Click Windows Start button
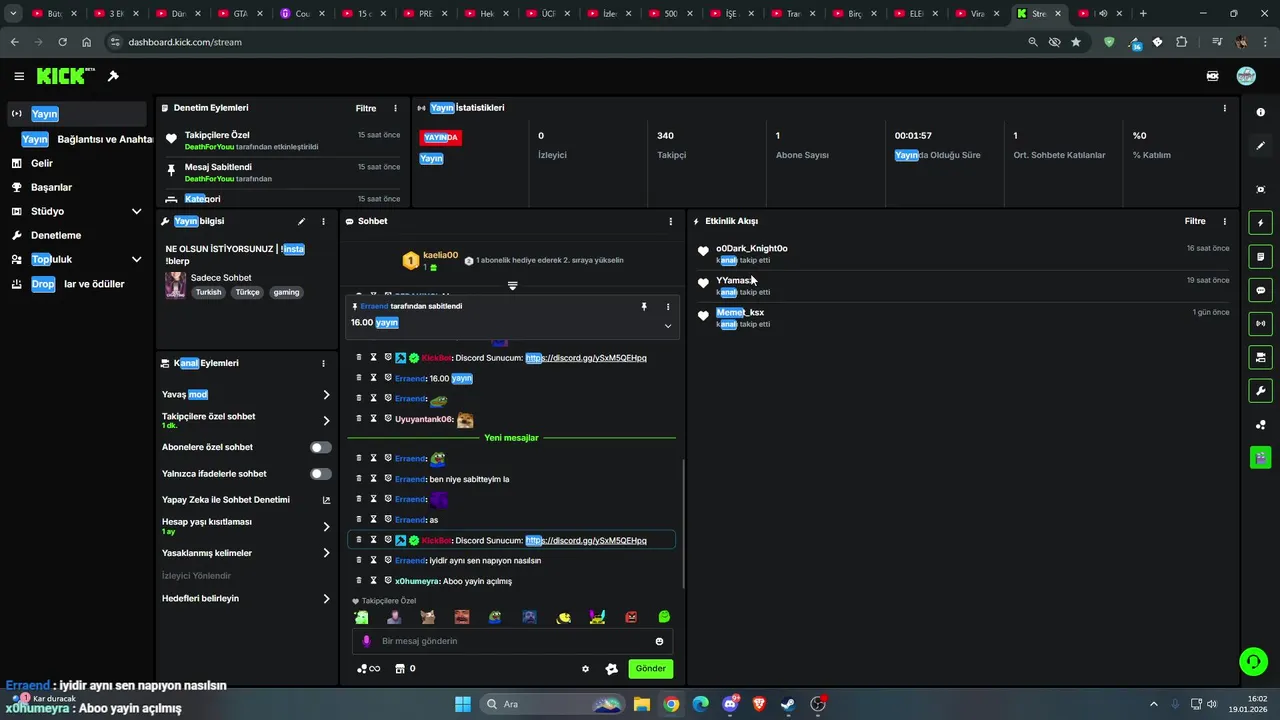The width and height of the screenshot is (1280, 720). click(x=463, y=704)
